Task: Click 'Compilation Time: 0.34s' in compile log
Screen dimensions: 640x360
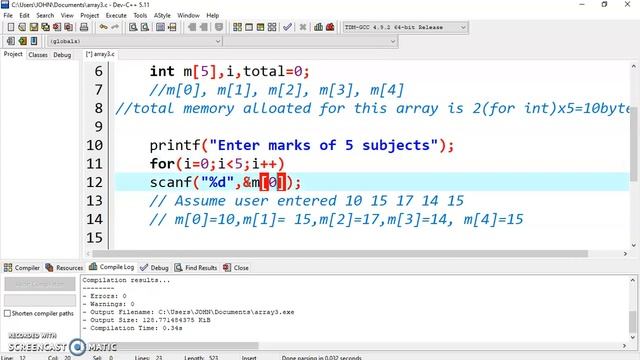Action: point(132,328)
